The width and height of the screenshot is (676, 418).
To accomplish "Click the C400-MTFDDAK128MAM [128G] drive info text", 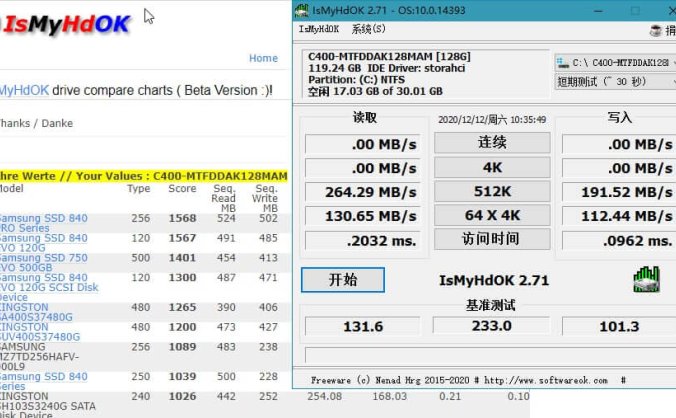I will click(389, 56).
